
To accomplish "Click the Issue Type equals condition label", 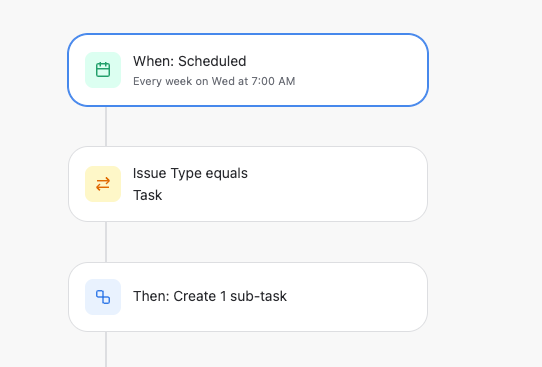I will point(190,173).
